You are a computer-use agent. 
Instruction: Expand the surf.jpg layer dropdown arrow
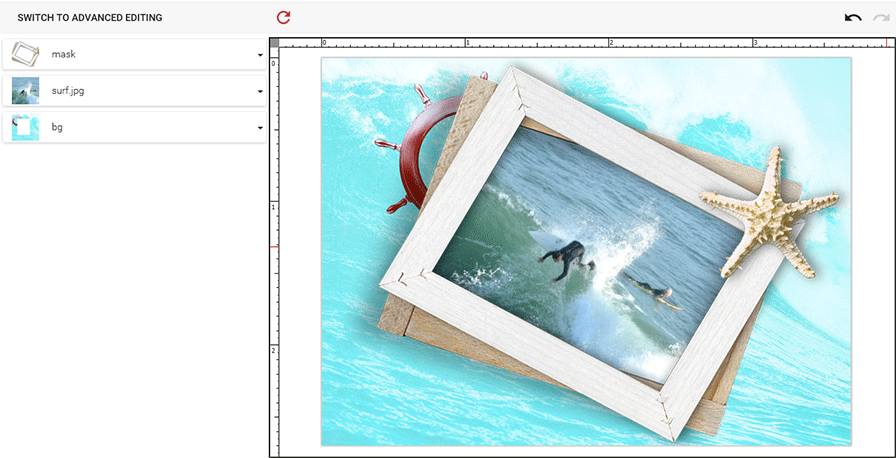pyautogui.click(x=260, y=91)
